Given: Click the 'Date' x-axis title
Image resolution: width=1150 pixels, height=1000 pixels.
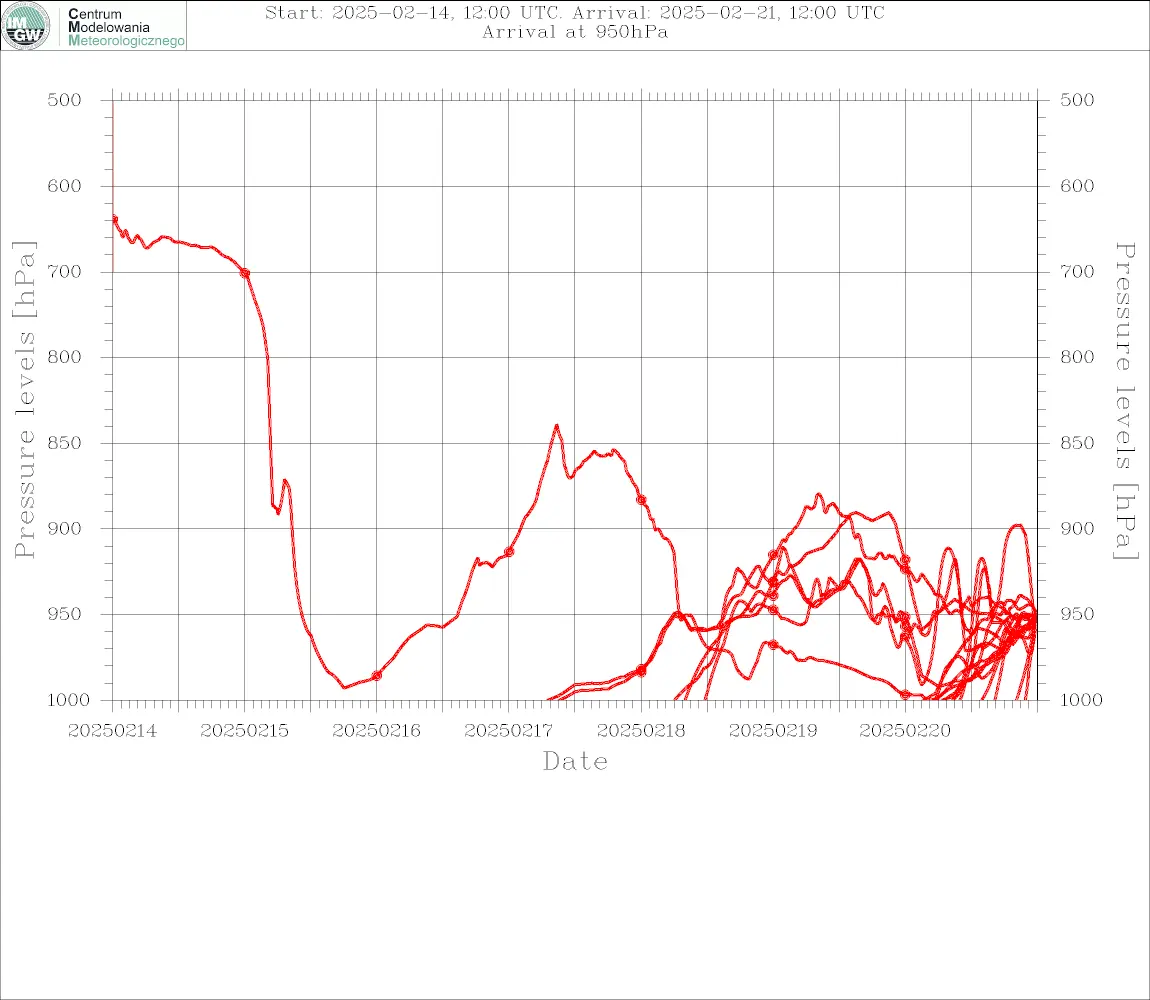Looking at the screenshot, I should pyautogui.click(x=576, y=762).
